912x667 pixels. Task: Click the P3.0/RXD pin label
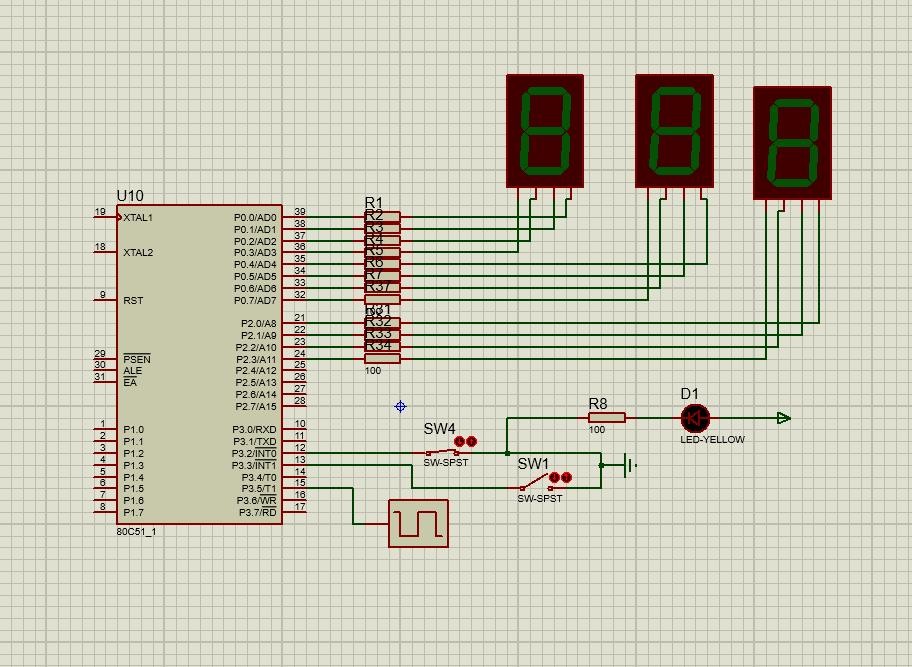254,429
